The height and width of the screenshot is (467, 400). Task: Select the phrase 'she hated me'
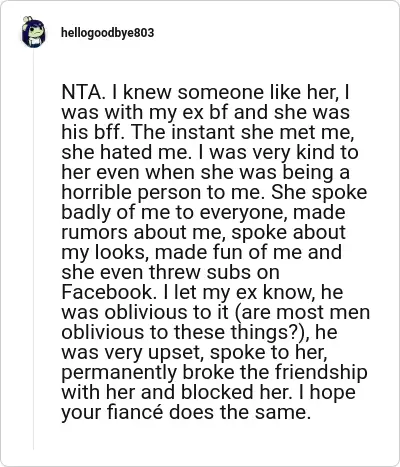124,152
